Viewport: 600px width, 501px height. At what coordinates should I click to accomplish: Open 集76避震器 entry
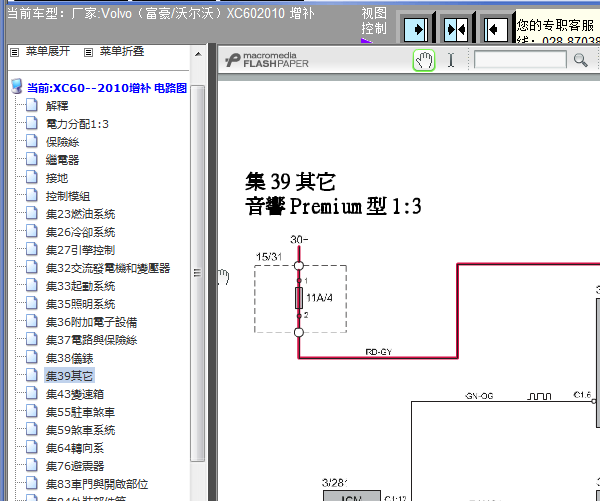point(75,466)
